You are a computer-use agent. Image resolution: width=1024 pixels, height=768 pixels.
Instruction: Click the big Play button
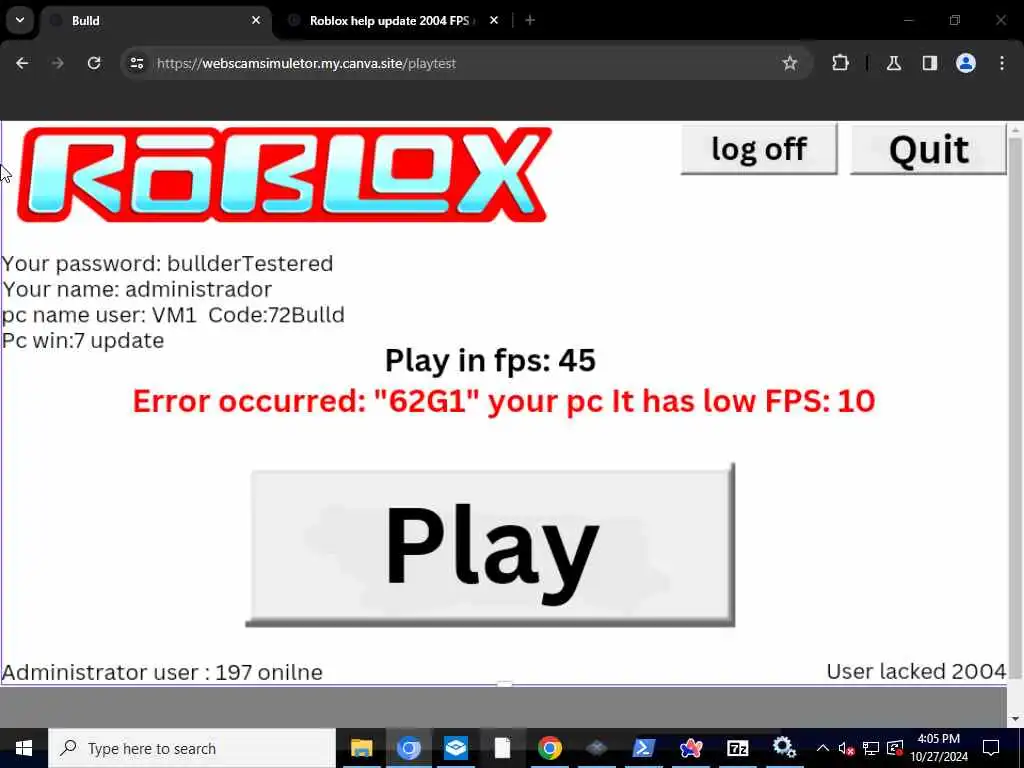pyautogui.click(x=490, y=546)
